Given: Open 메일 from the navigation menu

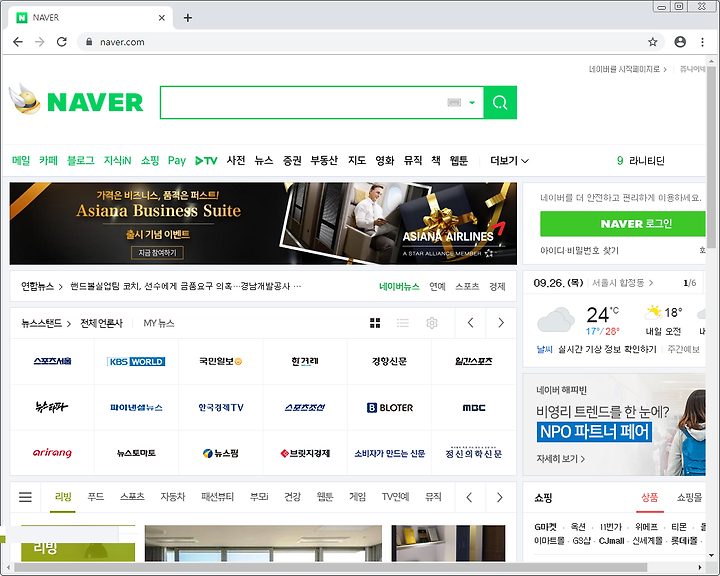Looking at the screenshot, I should [x=21, y=160].
